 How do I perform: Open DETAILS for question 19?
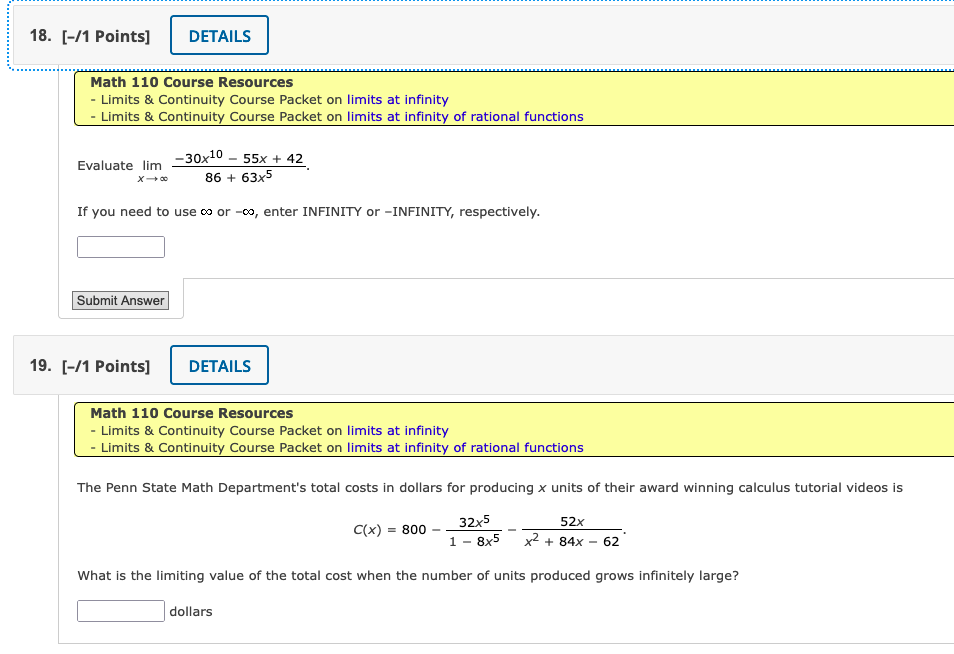pos(219,365)
